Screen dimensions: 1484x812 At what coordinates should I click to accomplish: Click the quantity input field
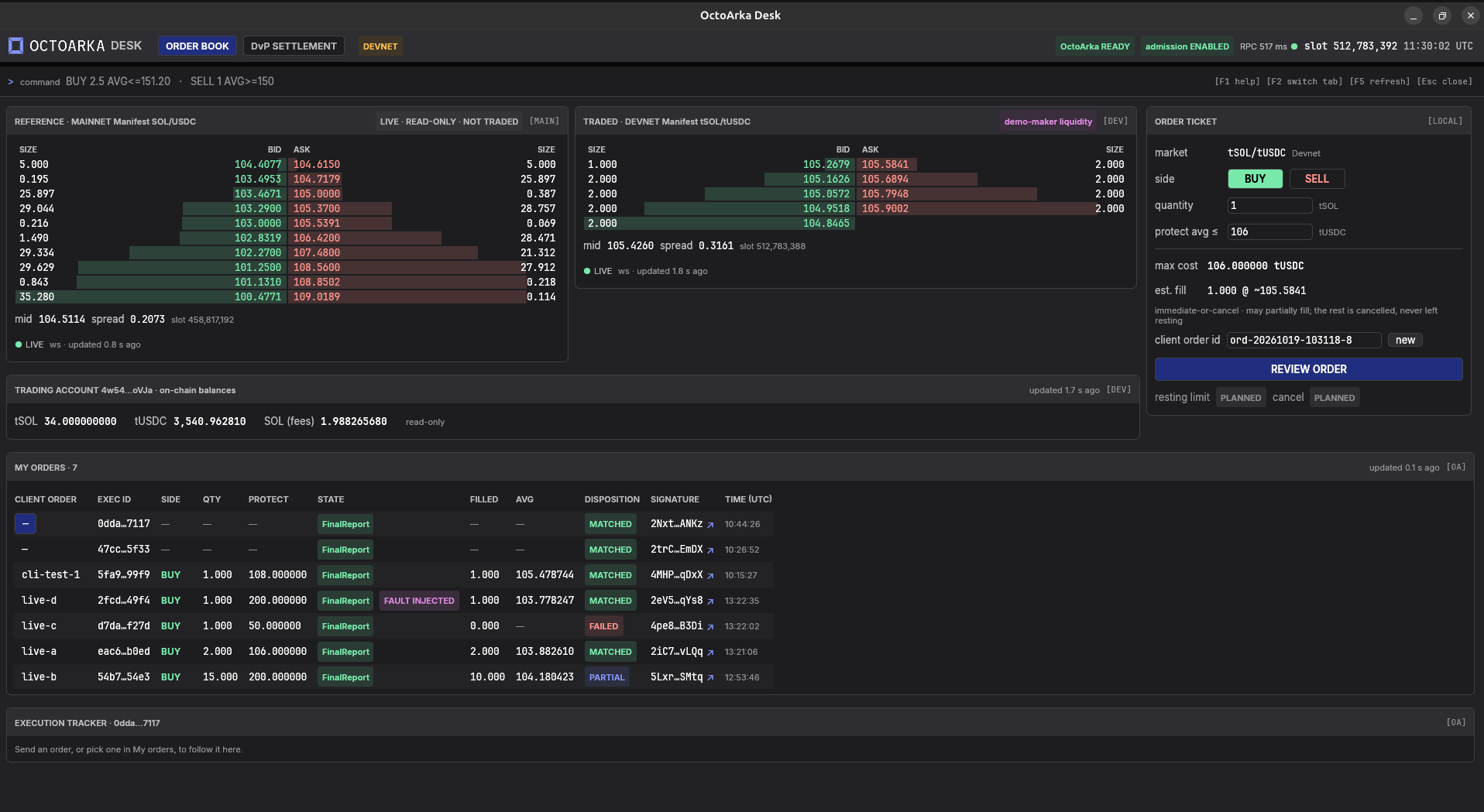pos(1270,206)
